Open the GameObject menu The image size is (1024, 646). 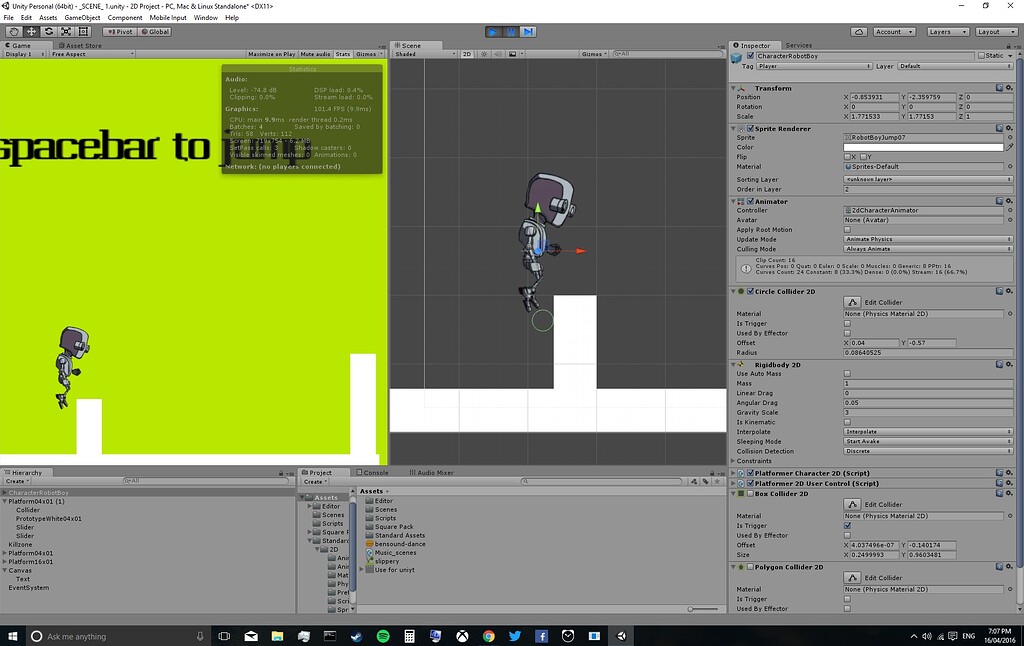pos(81,17)
